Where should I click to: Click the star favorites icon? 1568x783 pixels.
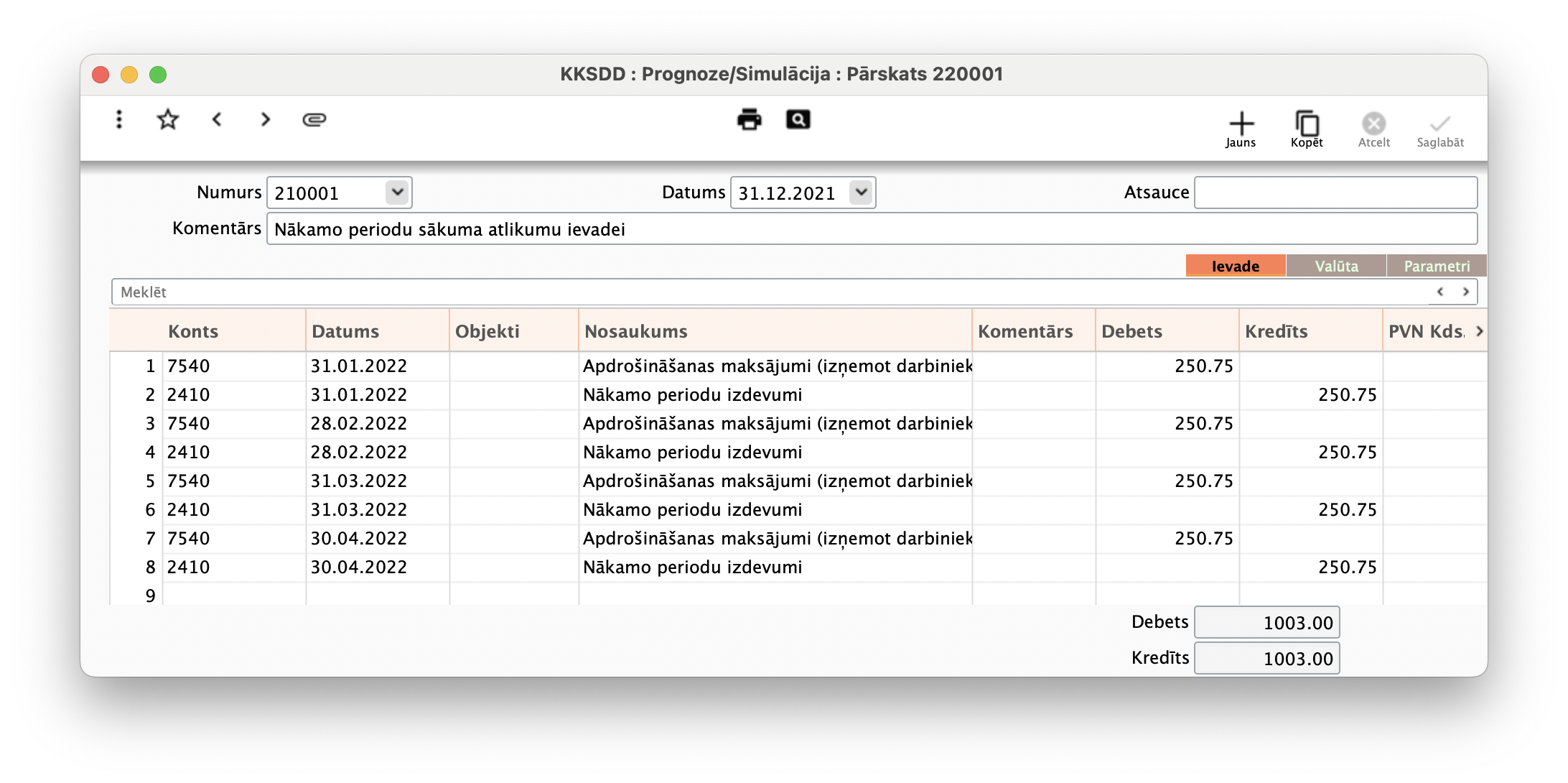pos(167,119)
